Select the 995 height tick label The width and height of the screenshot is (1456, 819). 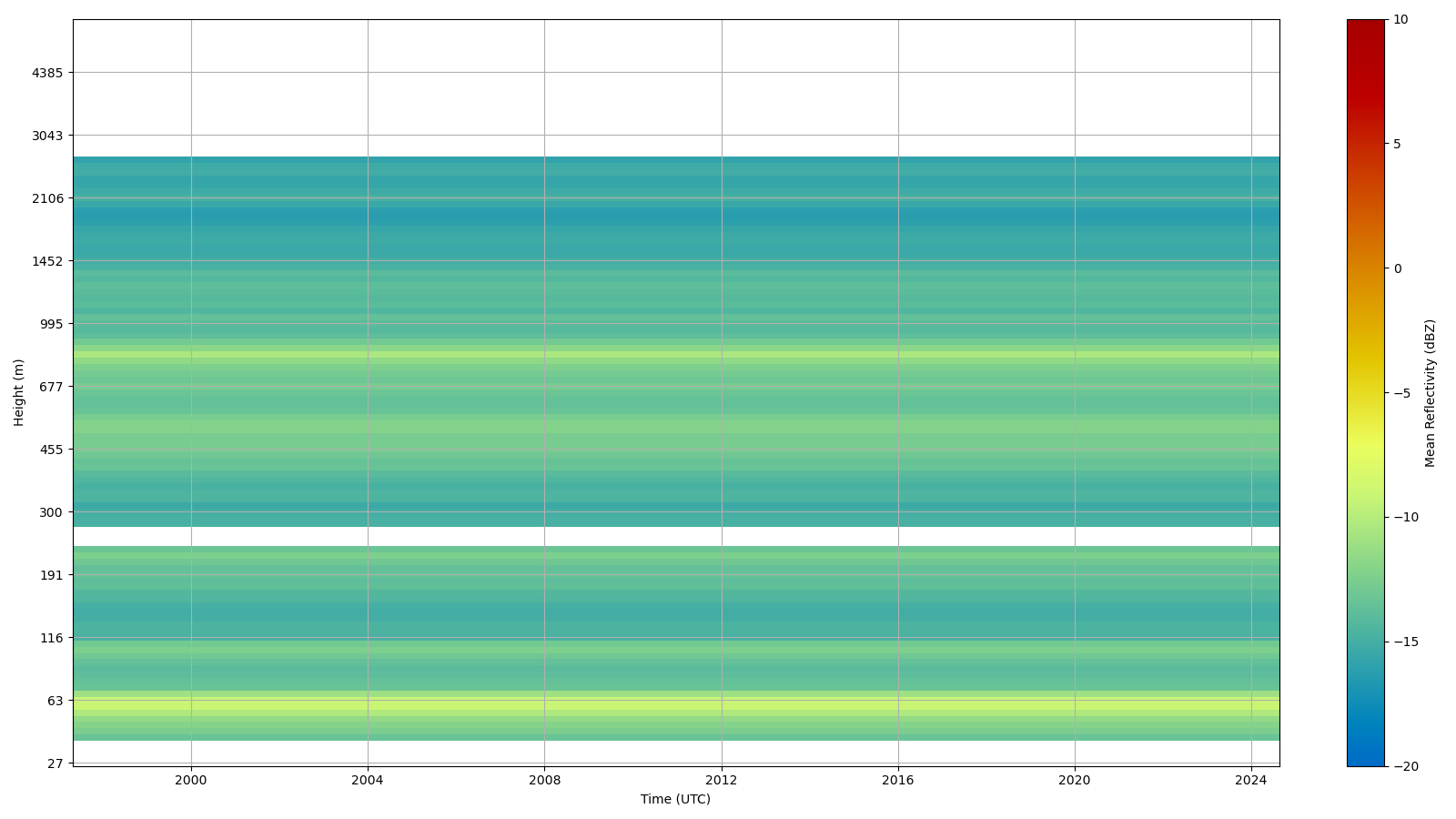coord(51,324)
